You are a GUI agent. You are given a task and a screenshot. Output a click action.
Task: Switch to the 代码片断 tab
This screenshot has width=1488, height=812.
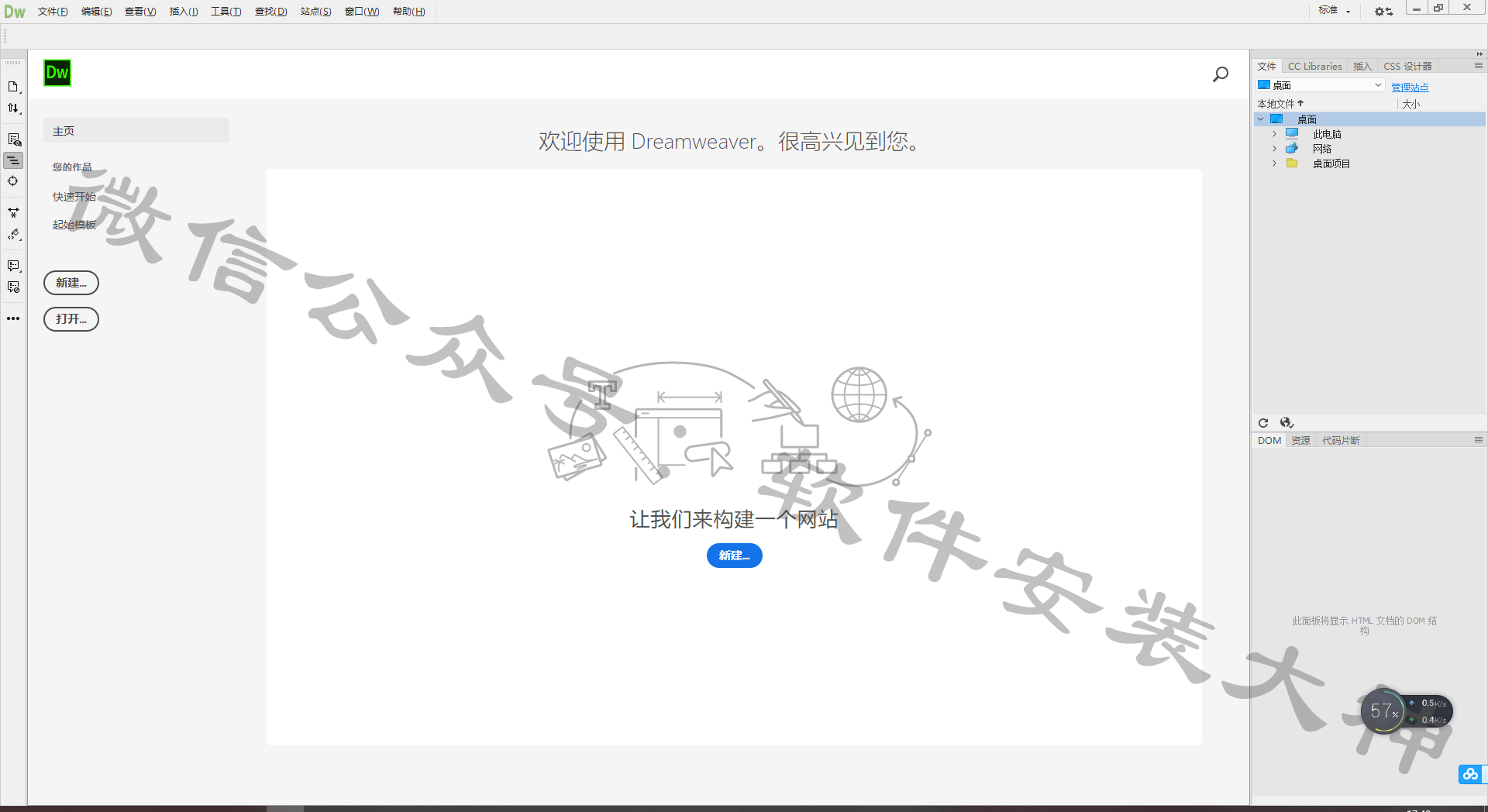[x=1341, y=440]
